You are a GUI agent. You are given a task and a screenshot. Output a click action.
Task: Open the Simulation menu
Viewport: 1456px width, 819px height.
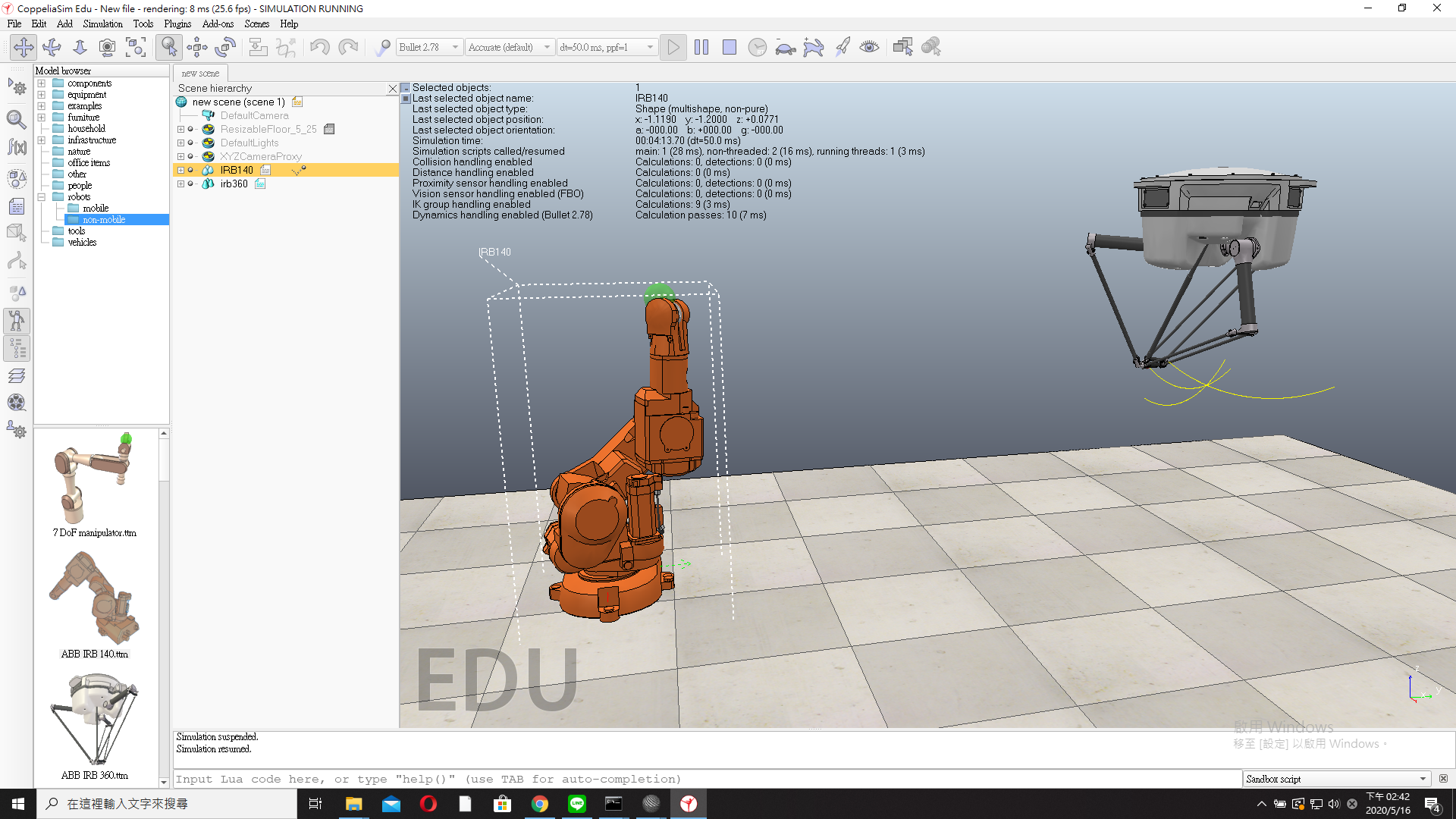click(102, 24)
